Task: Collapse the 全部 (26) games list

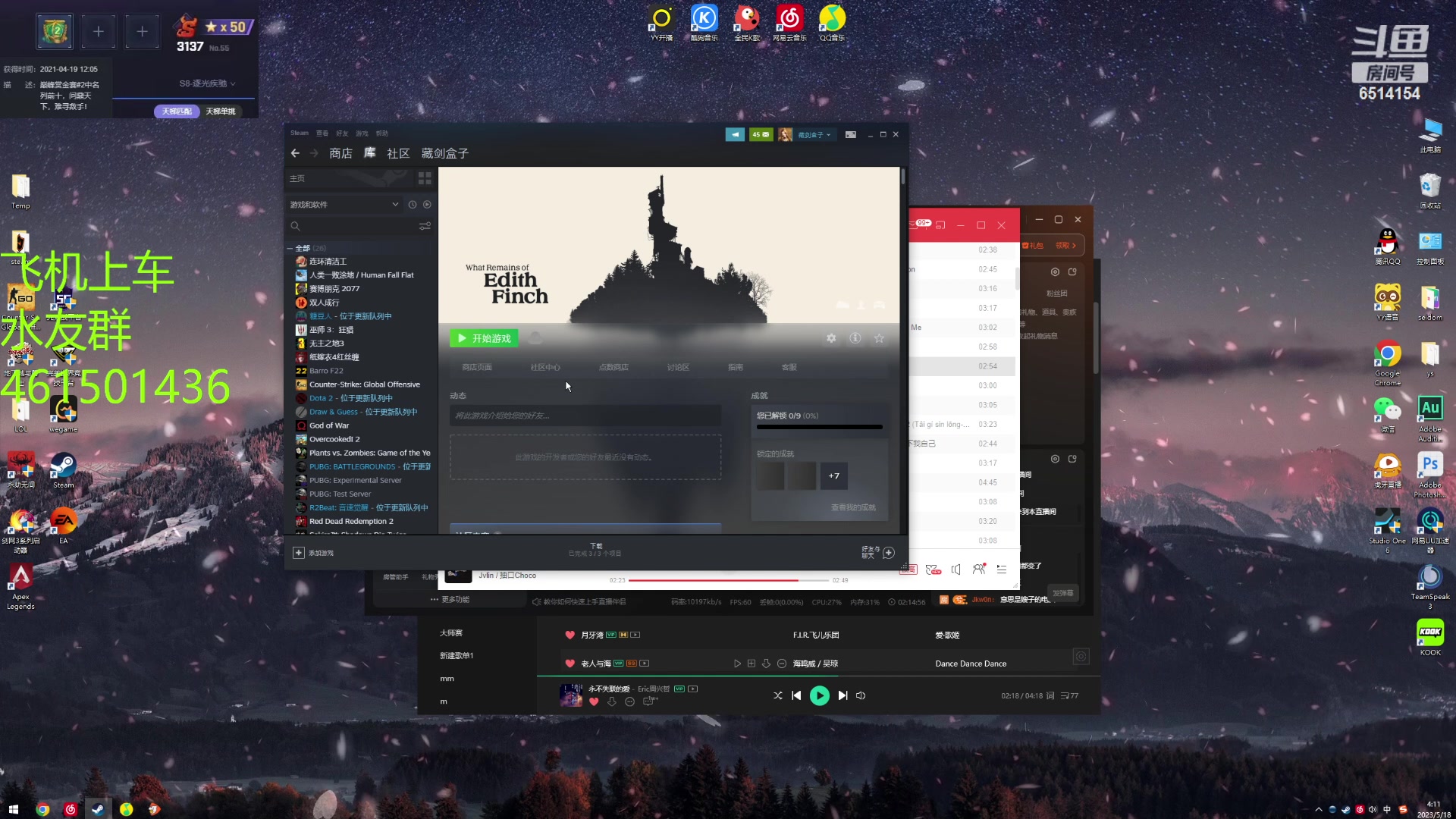Action: coord(290,248)
